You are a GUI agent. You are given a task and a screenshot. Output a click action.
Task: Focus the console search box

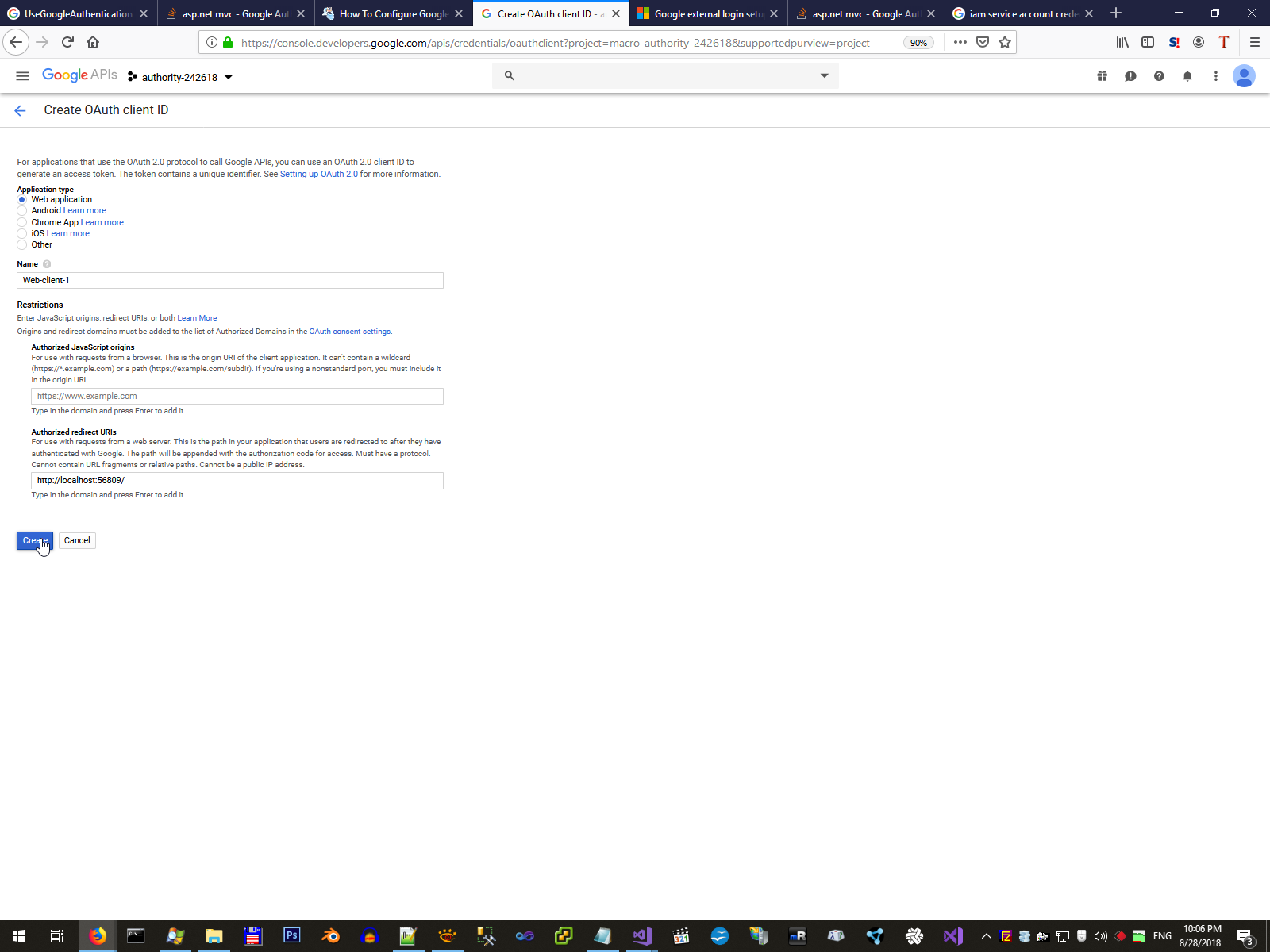(x=665, y=76)
